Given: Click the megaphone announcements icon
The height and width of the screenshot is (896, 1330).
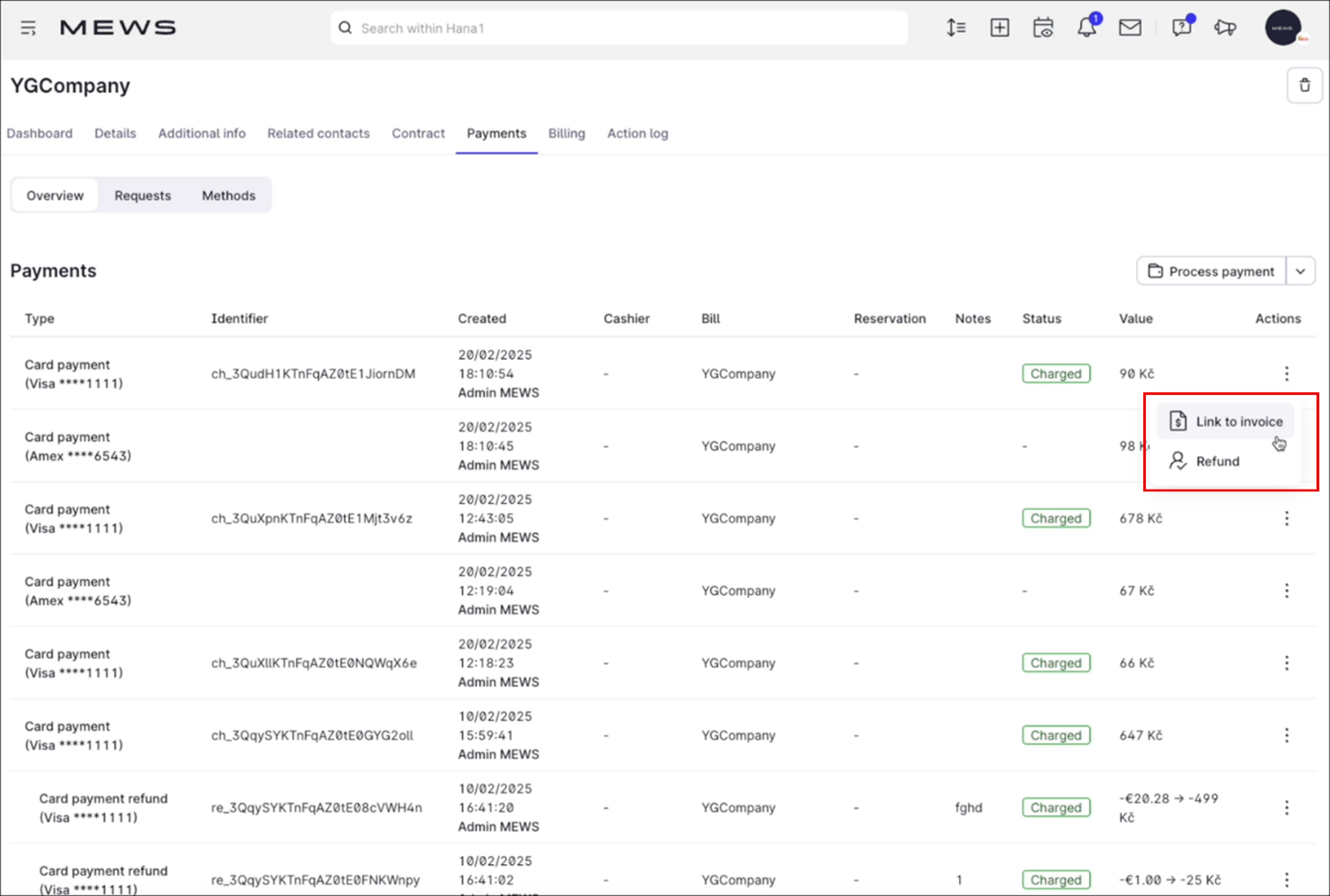Looking at the screenshot, I should 1225,28.
